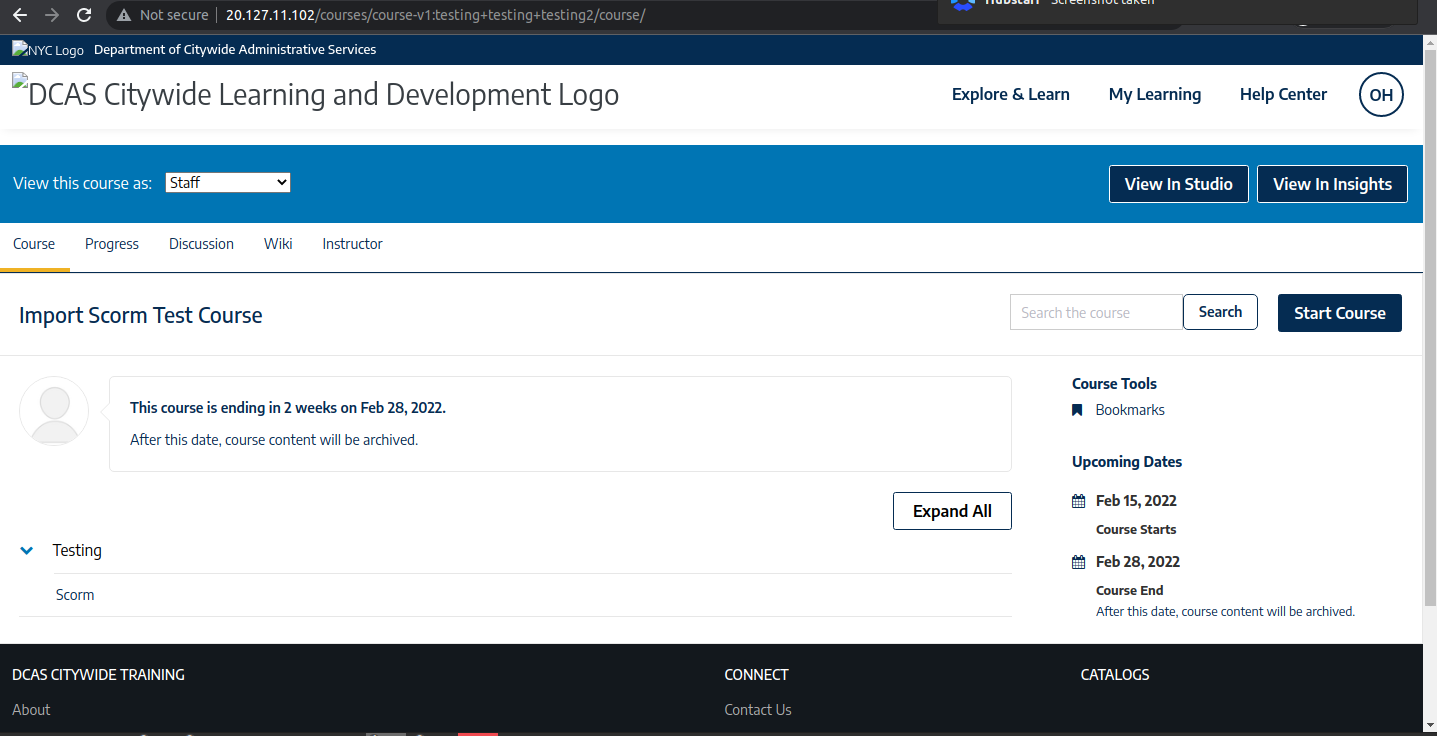The height and width of the screenshot is (736, 1437).
Task: Click the Testing section title
Action: [x=77, y=550]
